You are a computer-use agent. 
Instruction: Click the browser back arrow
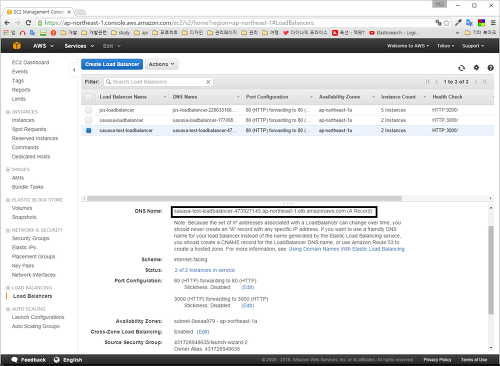7,23
